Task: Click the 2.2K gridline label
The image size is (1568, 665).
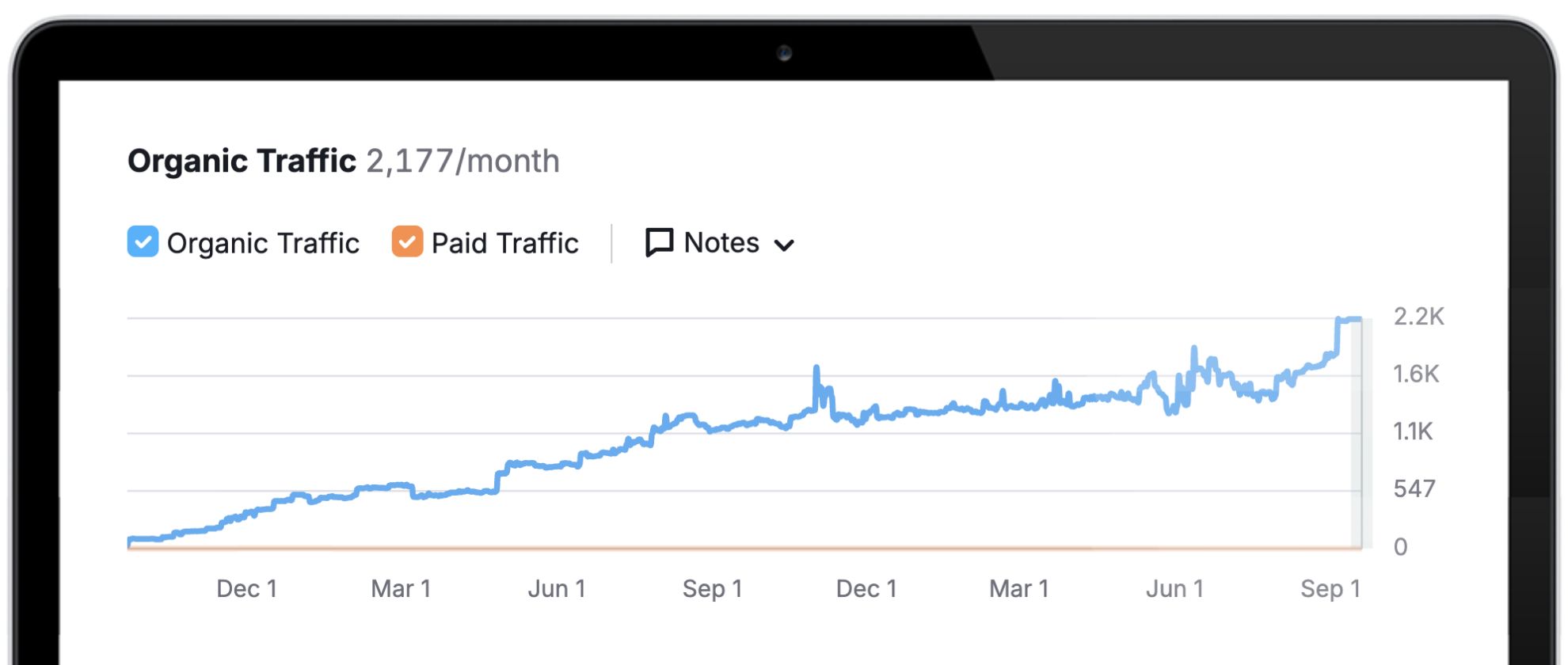Action: coord(1415,317)
